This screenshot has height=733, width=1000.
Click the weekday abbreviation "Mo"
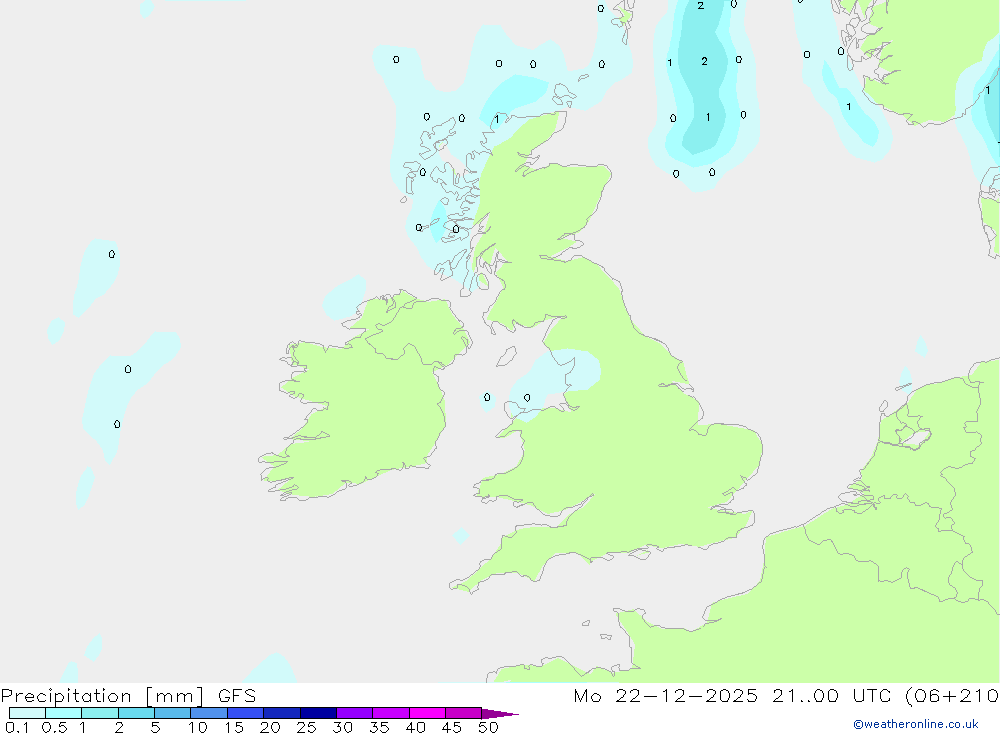[x=587, y=695]
